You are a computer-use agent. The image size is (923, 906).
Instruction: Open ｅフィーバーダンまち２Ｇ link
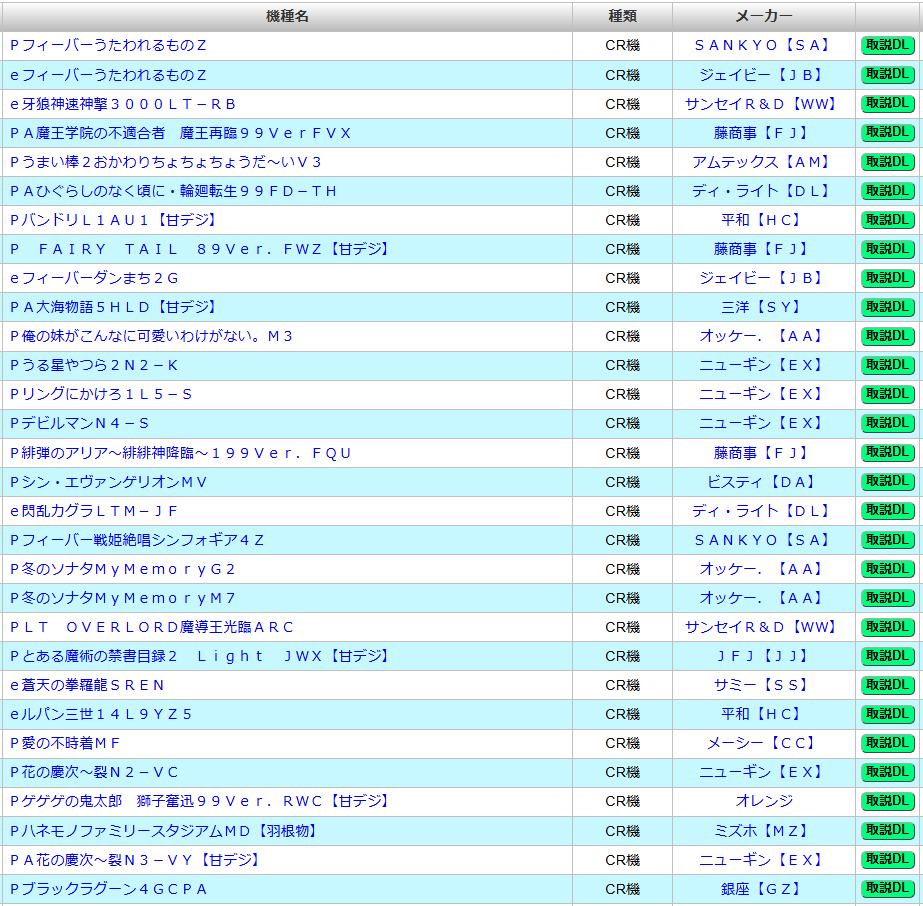pyautogui.click(x=94, y=278)
